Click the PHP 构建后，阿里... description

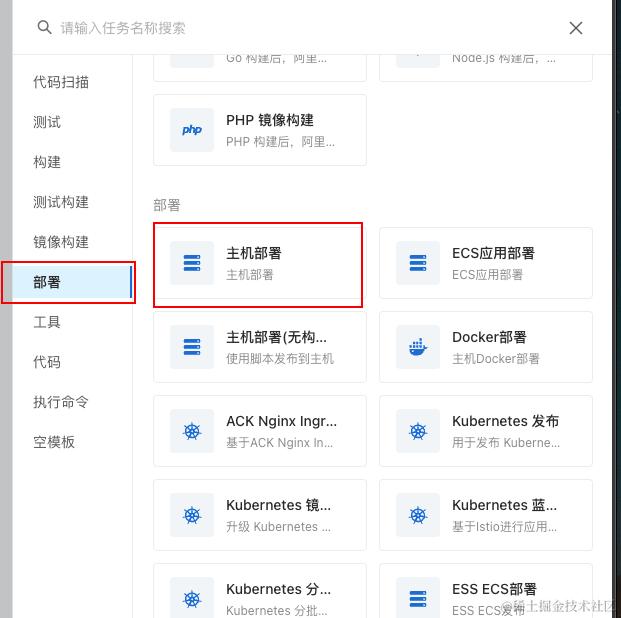click(x=280, y=141)
